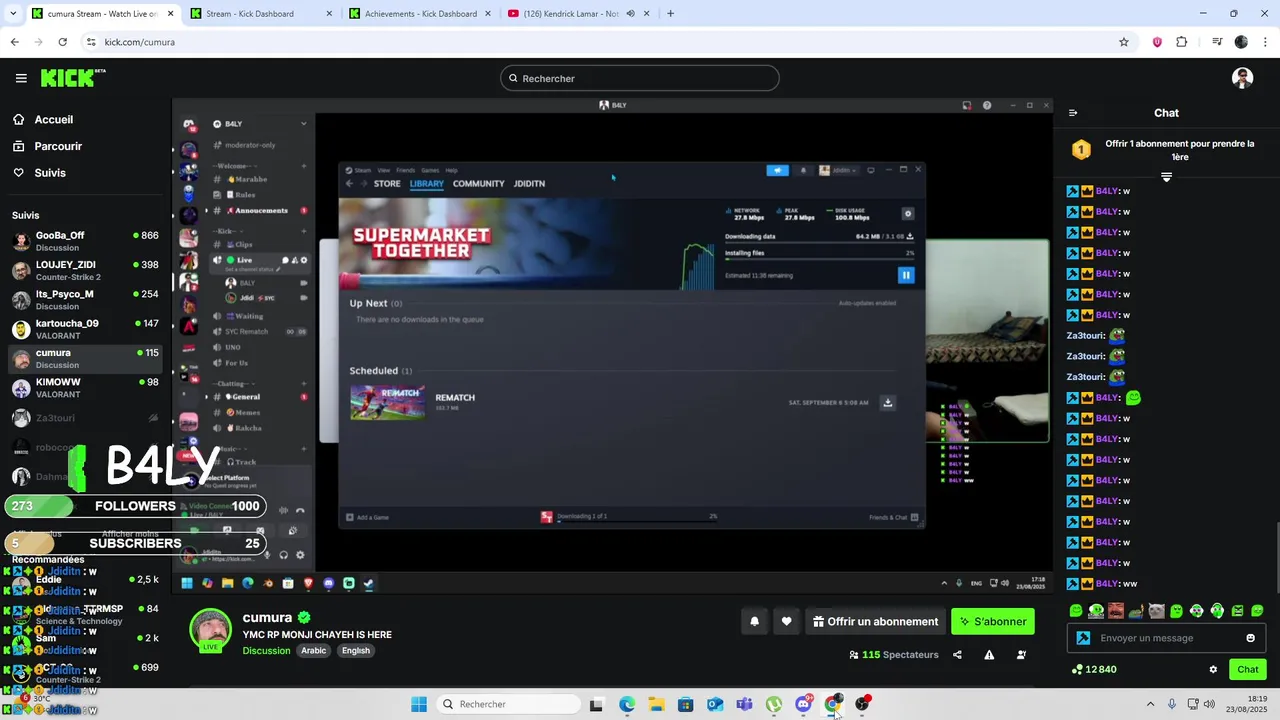Open GooBa_Off followed channel
The image size is (1280, 720).
85,241
